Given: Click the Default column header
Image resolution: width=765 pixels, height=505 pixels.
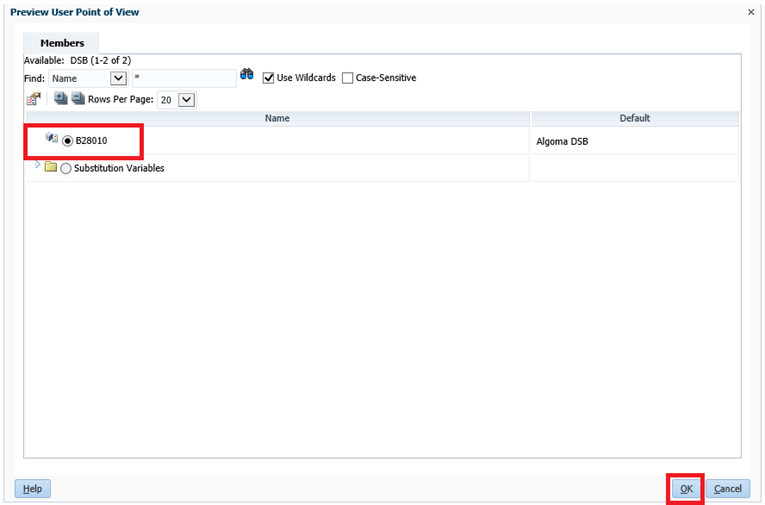Looking at the screenshot, I should pyautogui.click(x=634, y=118).
